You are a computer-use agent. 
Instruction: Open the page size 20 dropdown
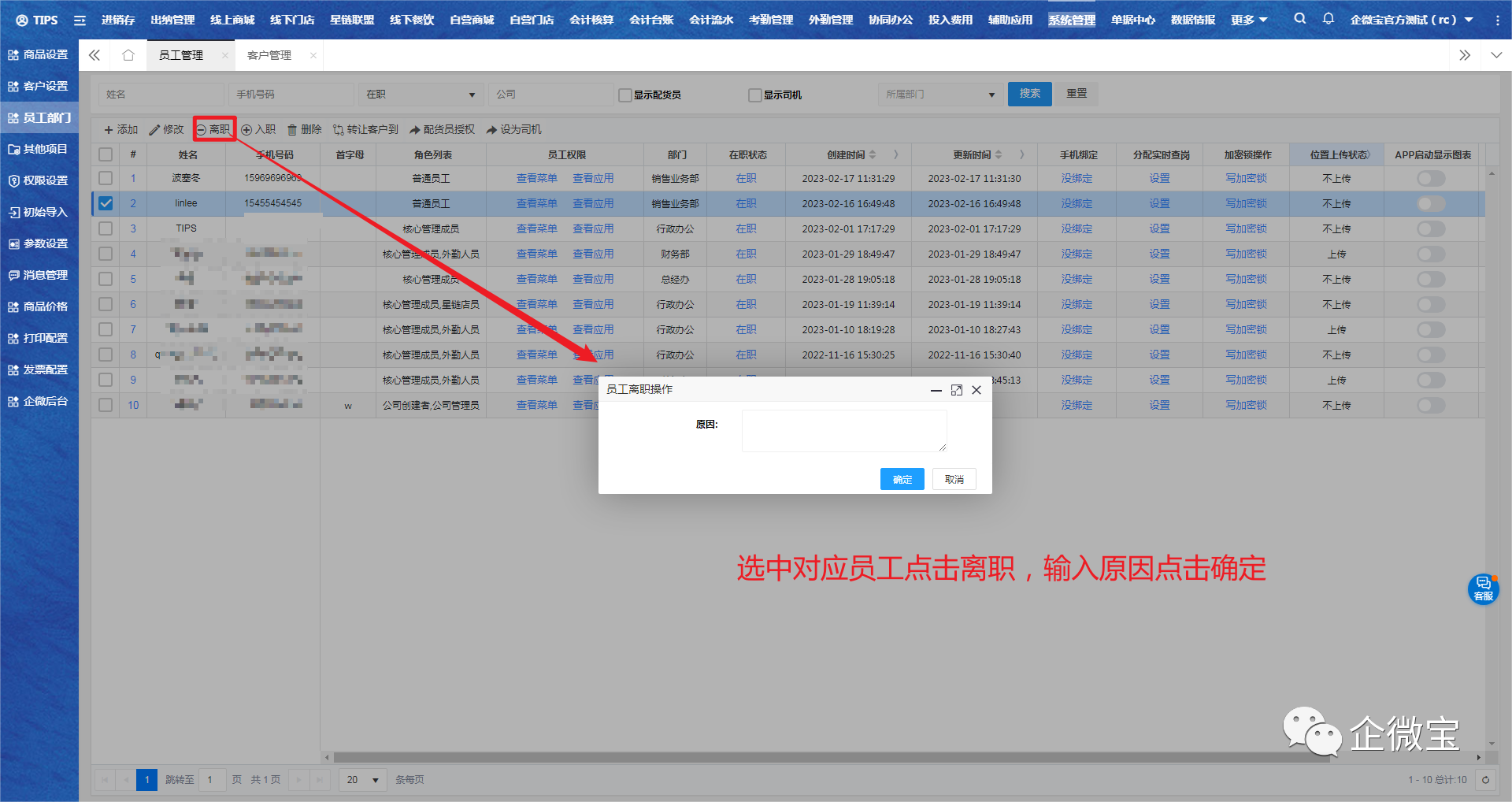point(363,780)
